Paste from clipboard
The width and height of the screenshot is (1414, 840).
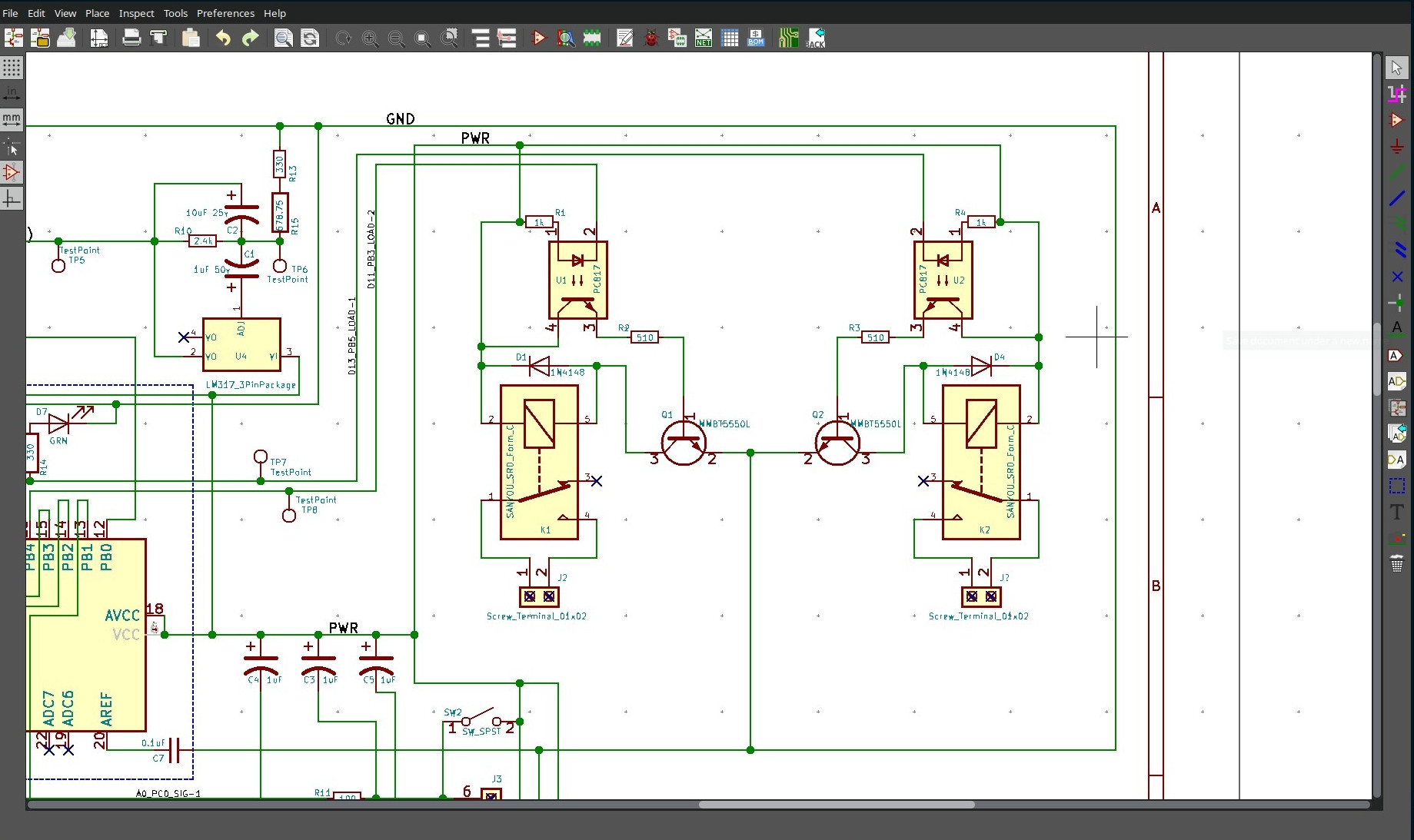pyautogui.click(x=191, y=38)
